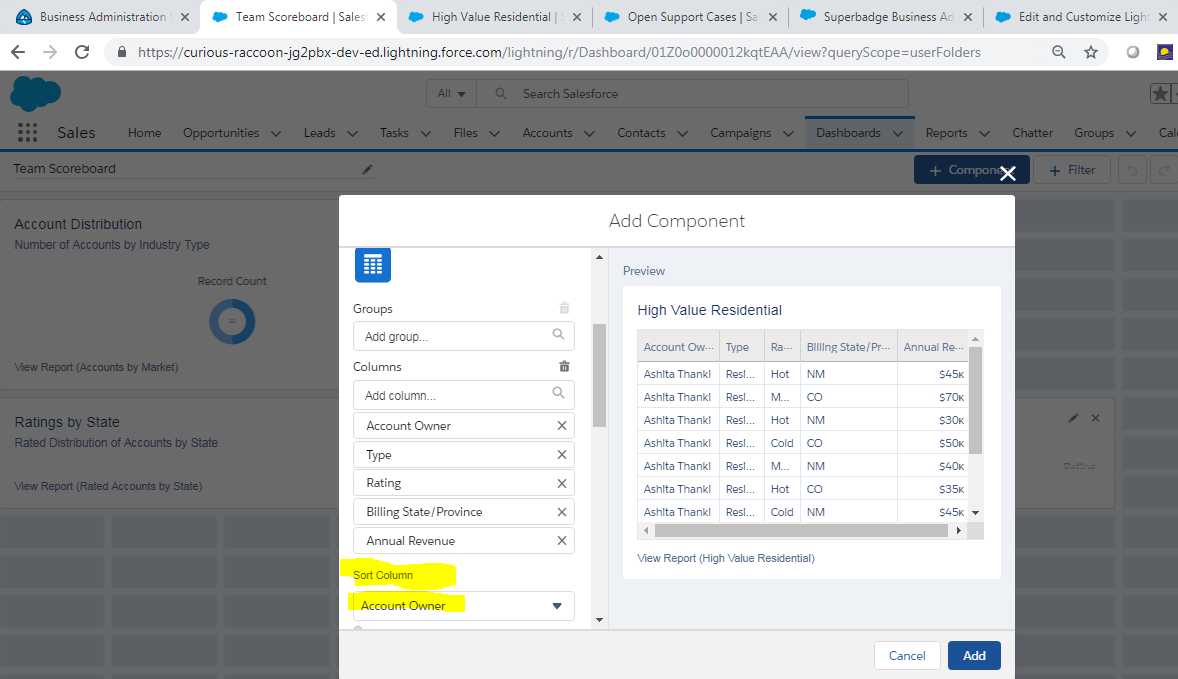The image size is (1178, 679).
Task: Click the preview table horizontal scrollbar
Action: (x=800, y=530)
